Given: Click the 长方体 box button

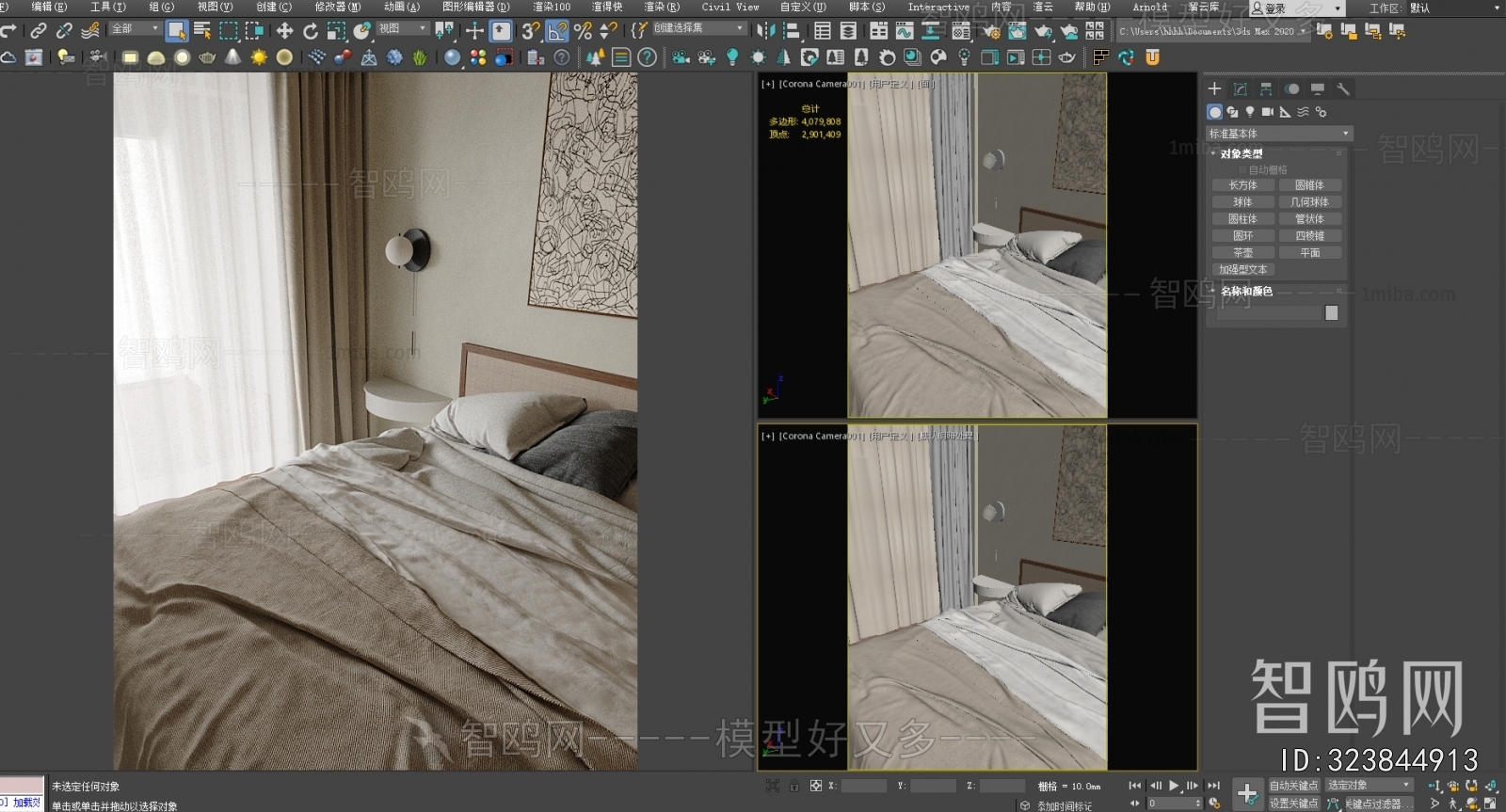Looking at the screenshot, I should point(1242,185).
